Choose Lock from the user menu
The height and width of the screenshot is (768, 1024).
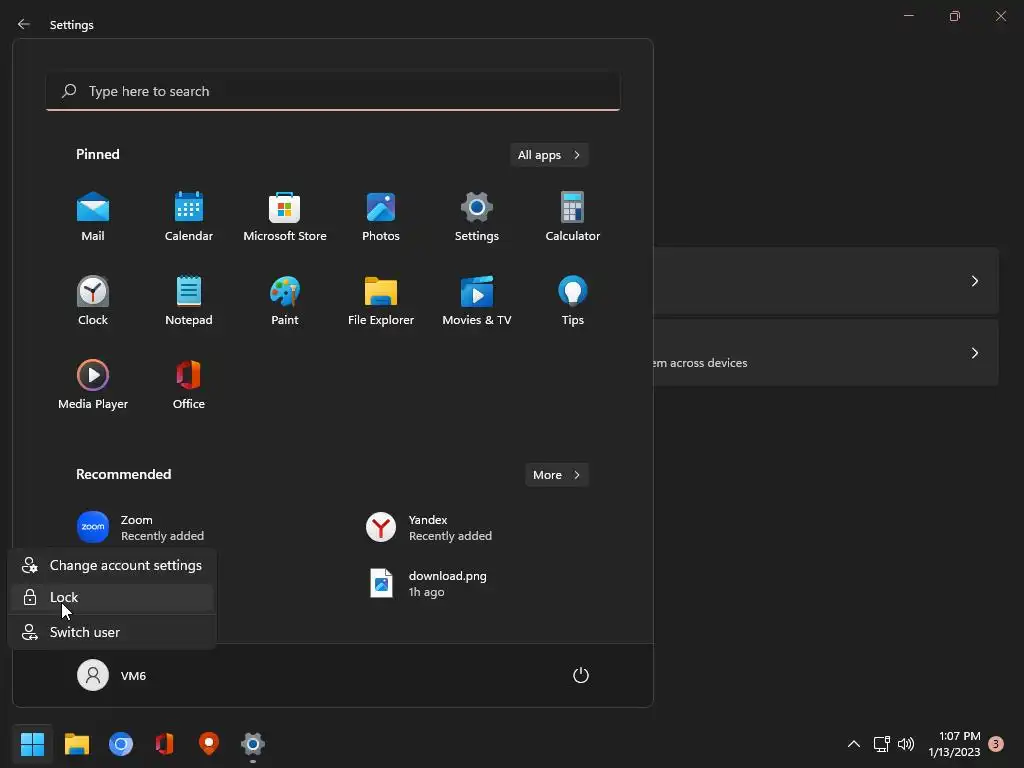[x=112, y=597]
